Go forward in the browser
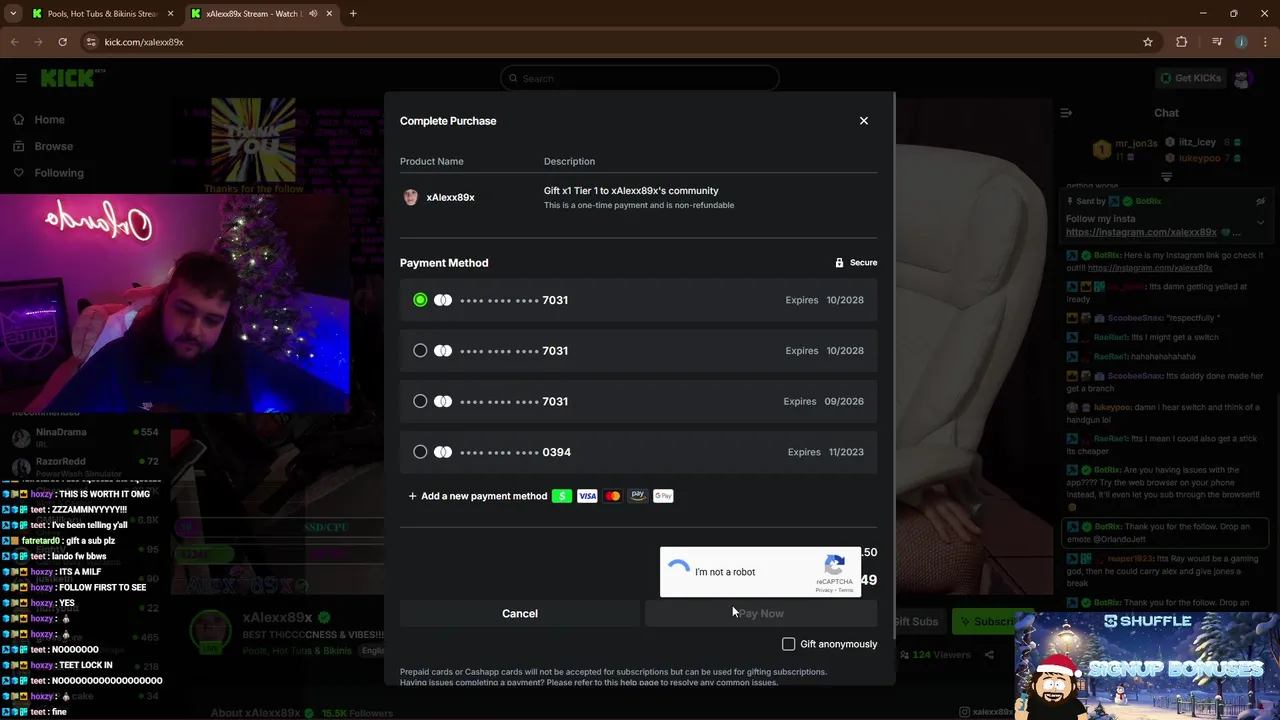The width and height of the screenshot is (1280, 720). (x=38, y=42)
